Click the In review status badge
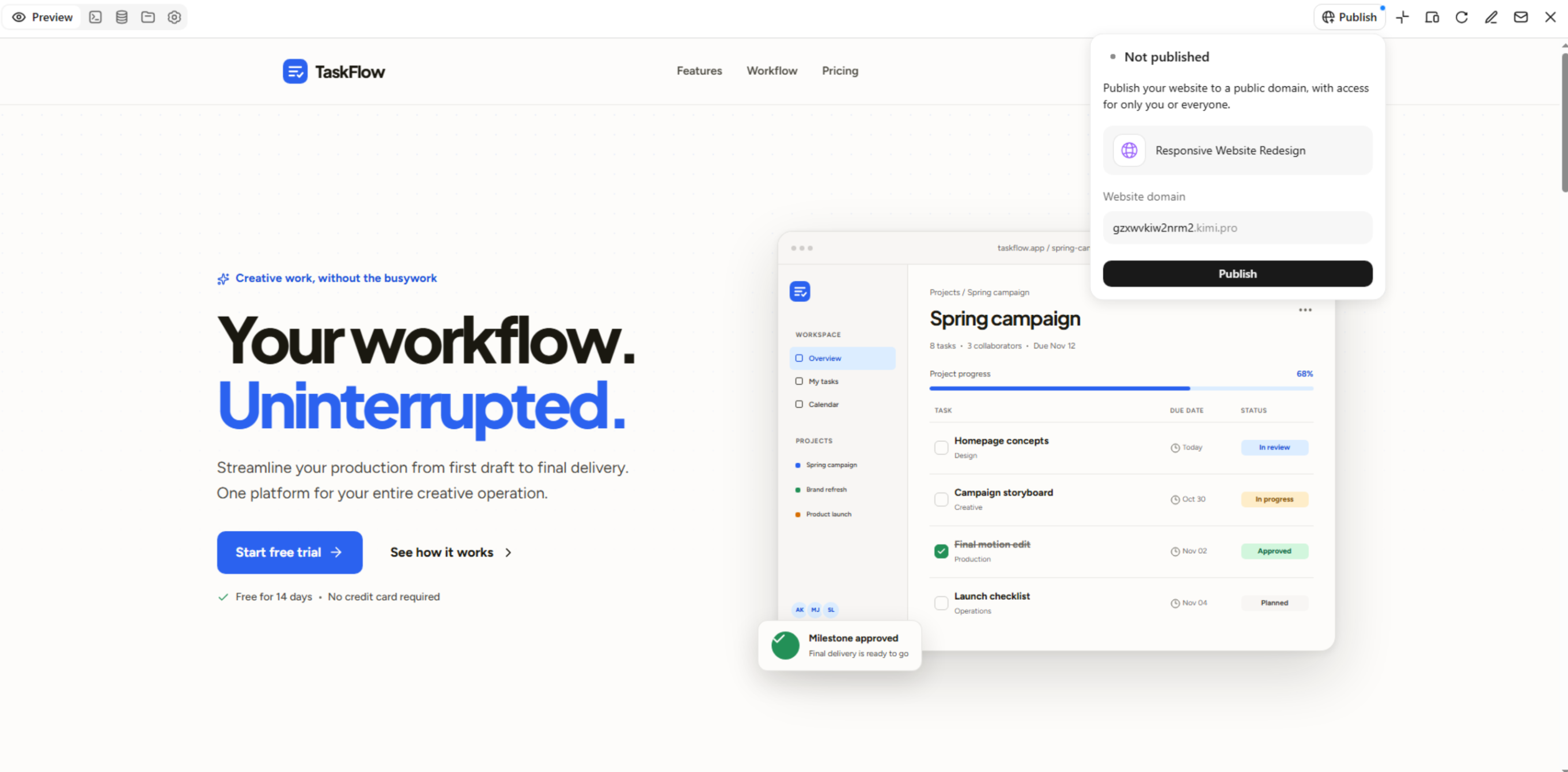 (x=1274, y=448)
